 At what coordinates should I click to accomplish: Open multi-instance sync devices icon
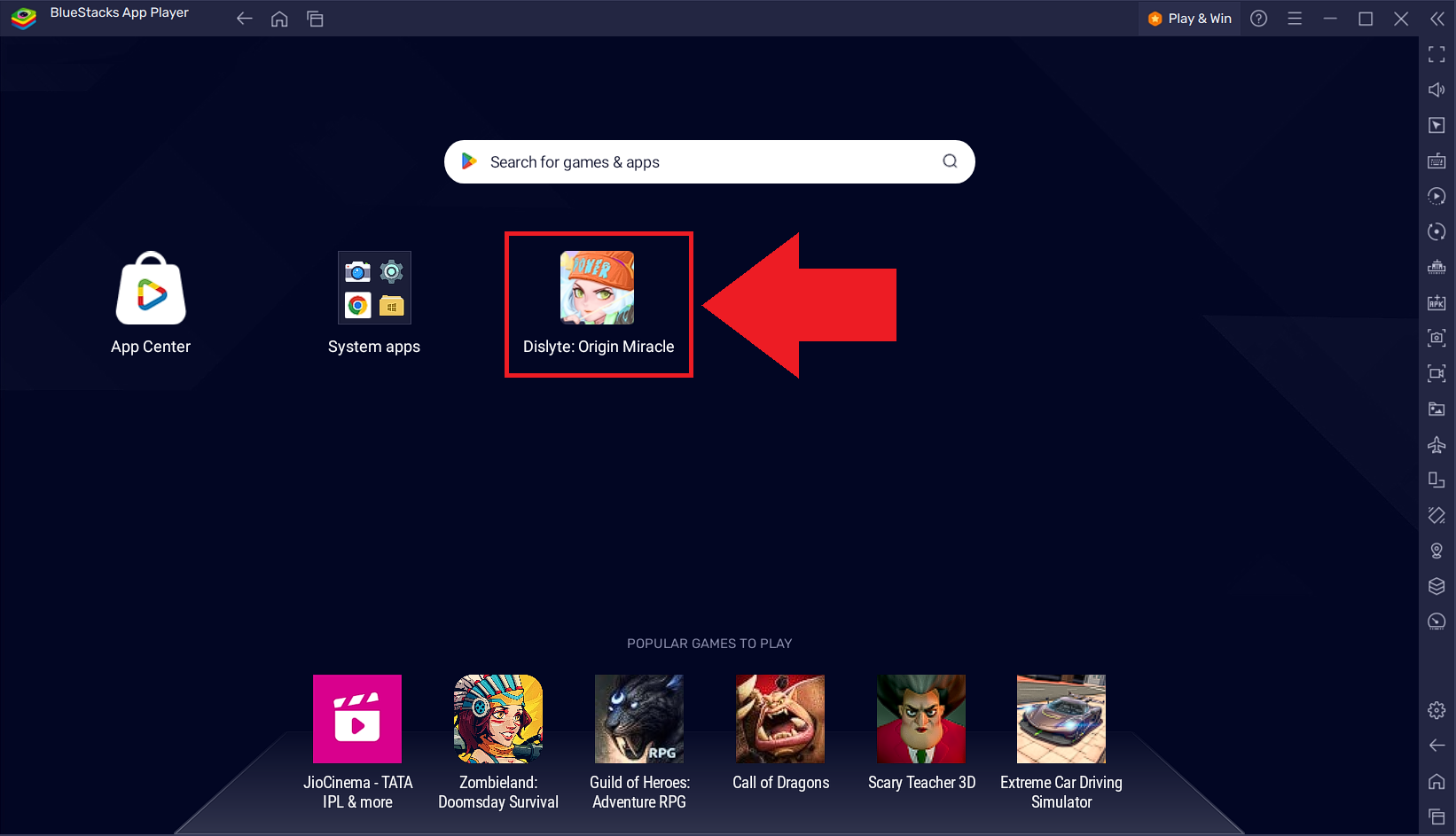[x=1436, y=480]
